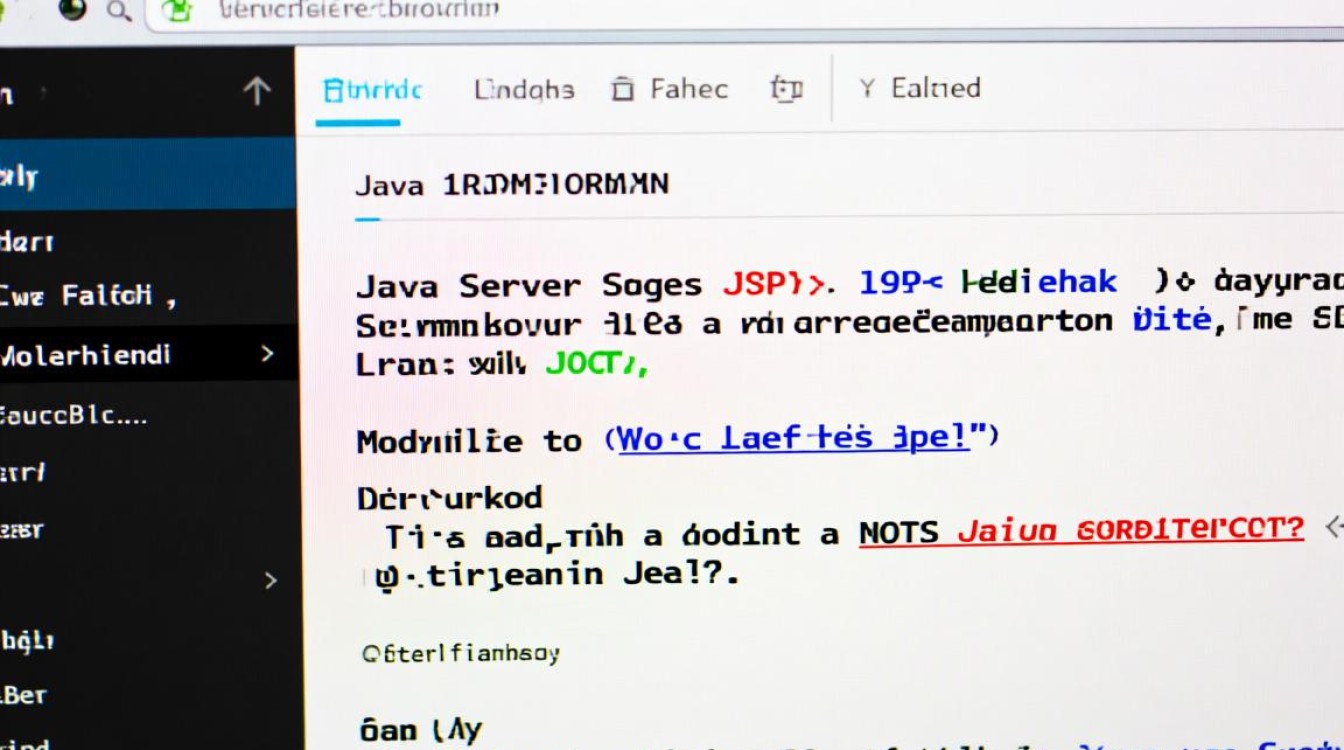This screenshot has width=1344, height=750.
Task: Click the round globe icon in browser bar
Action: click(x=72, y=10)
